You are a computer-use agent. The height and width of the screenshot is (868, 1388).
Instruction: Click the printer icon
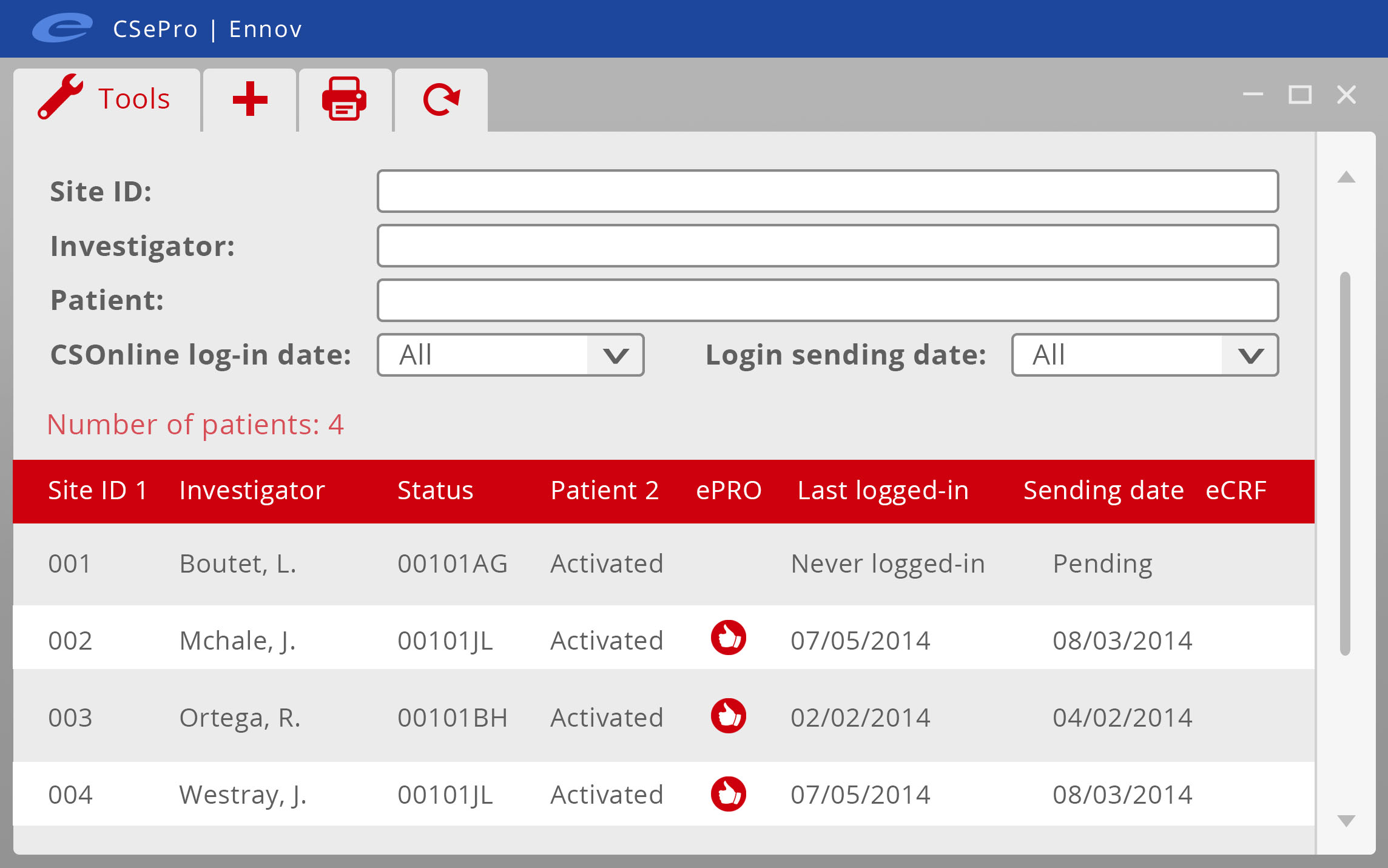(x=344, y=98)
